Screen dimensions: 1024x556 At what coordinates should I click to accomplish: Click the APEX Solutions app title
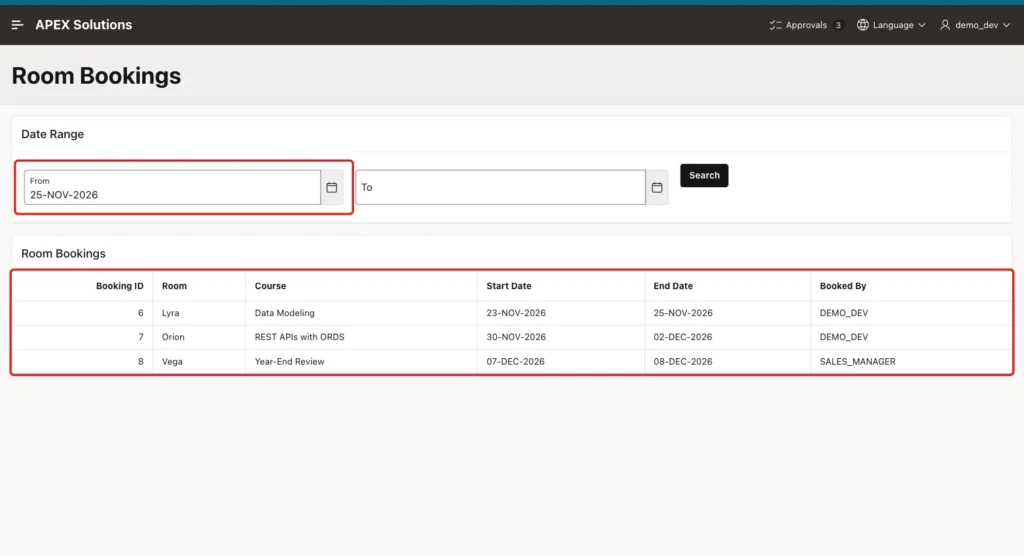coord(84,25)
